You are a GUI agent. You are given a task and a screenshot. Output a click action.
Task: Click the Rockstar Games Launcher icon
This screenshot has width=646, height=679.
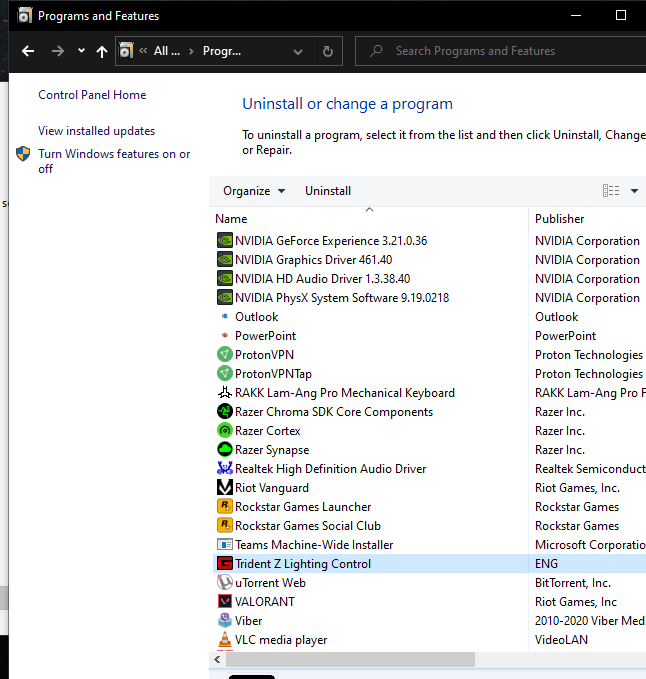[225, 506]
